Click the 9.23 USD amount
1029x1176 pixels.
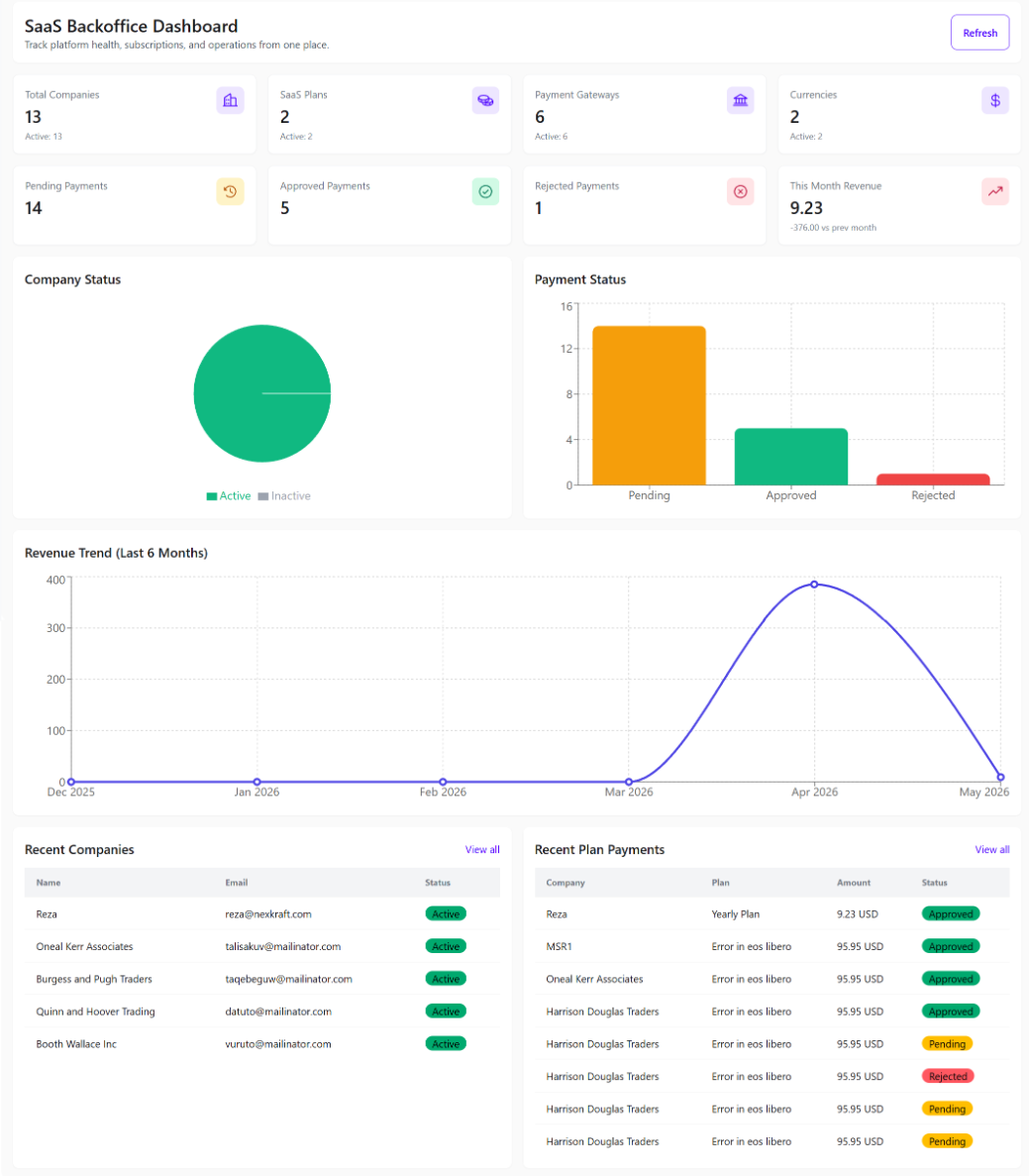[x=858, y=914]
